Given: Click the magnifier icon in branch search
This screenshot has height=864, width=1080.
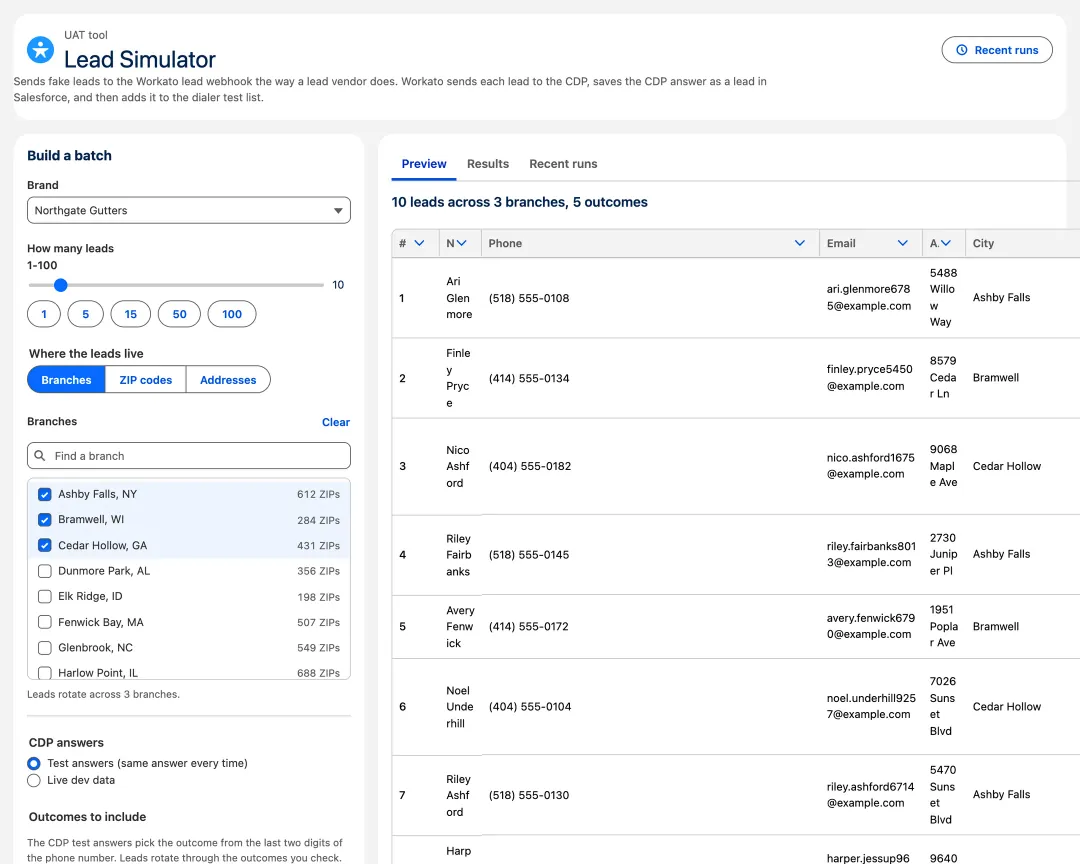Looking at the screenshot, I should tap(40, 455).
